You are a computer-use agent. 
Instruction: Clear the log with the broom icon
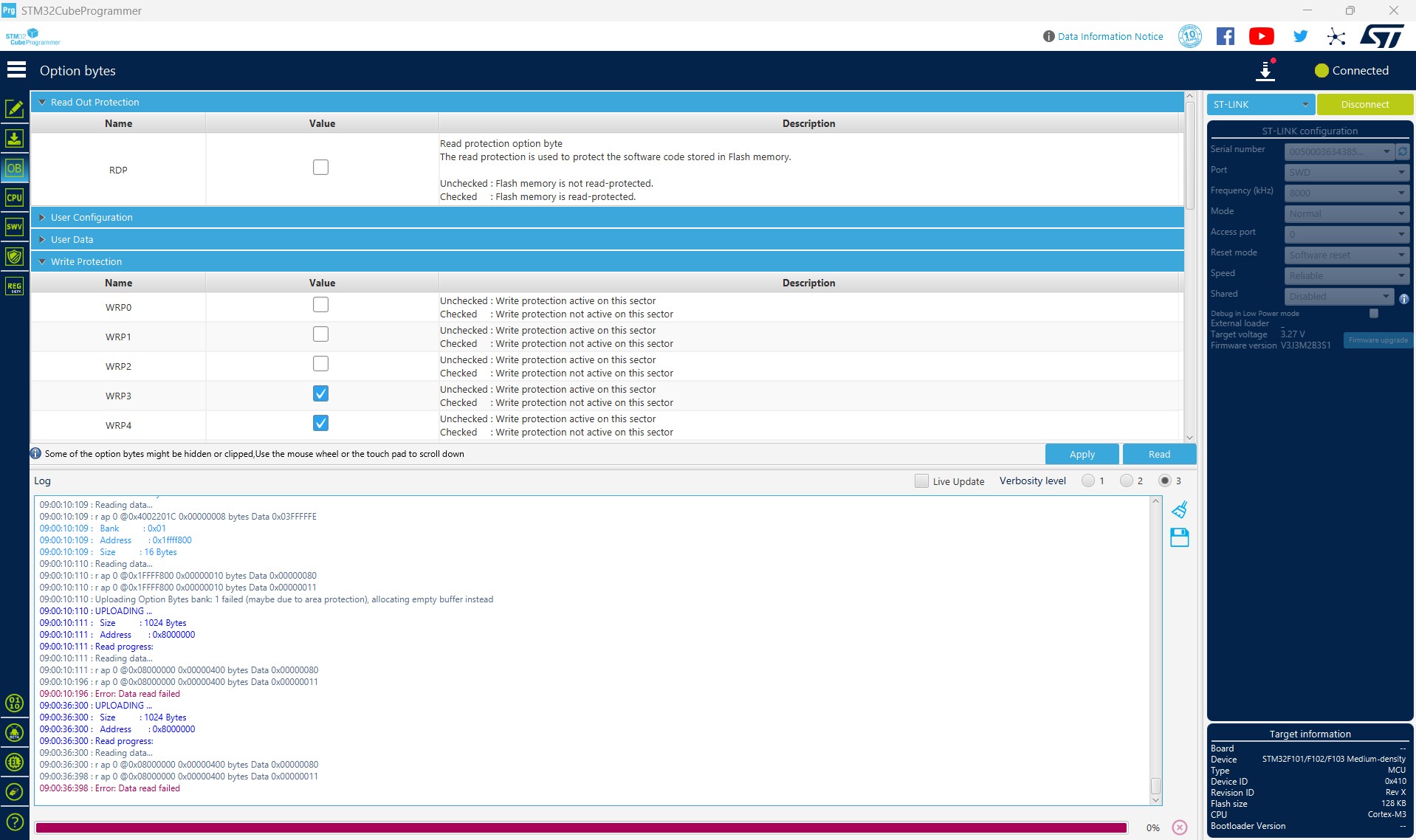coord(1179,509)
